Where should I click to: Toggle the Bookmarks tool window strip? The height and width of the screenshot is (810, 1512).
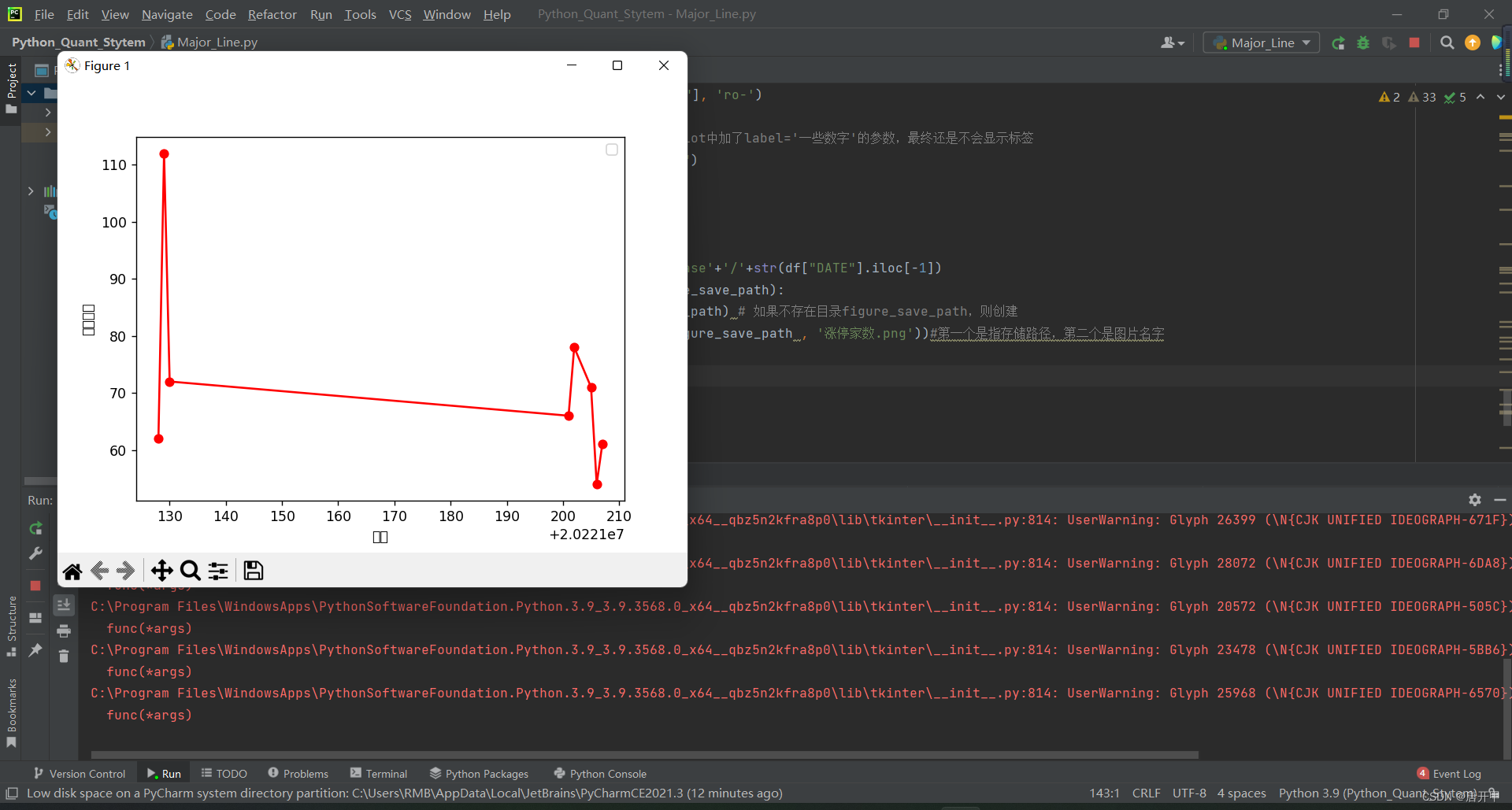tap(11, 713)
